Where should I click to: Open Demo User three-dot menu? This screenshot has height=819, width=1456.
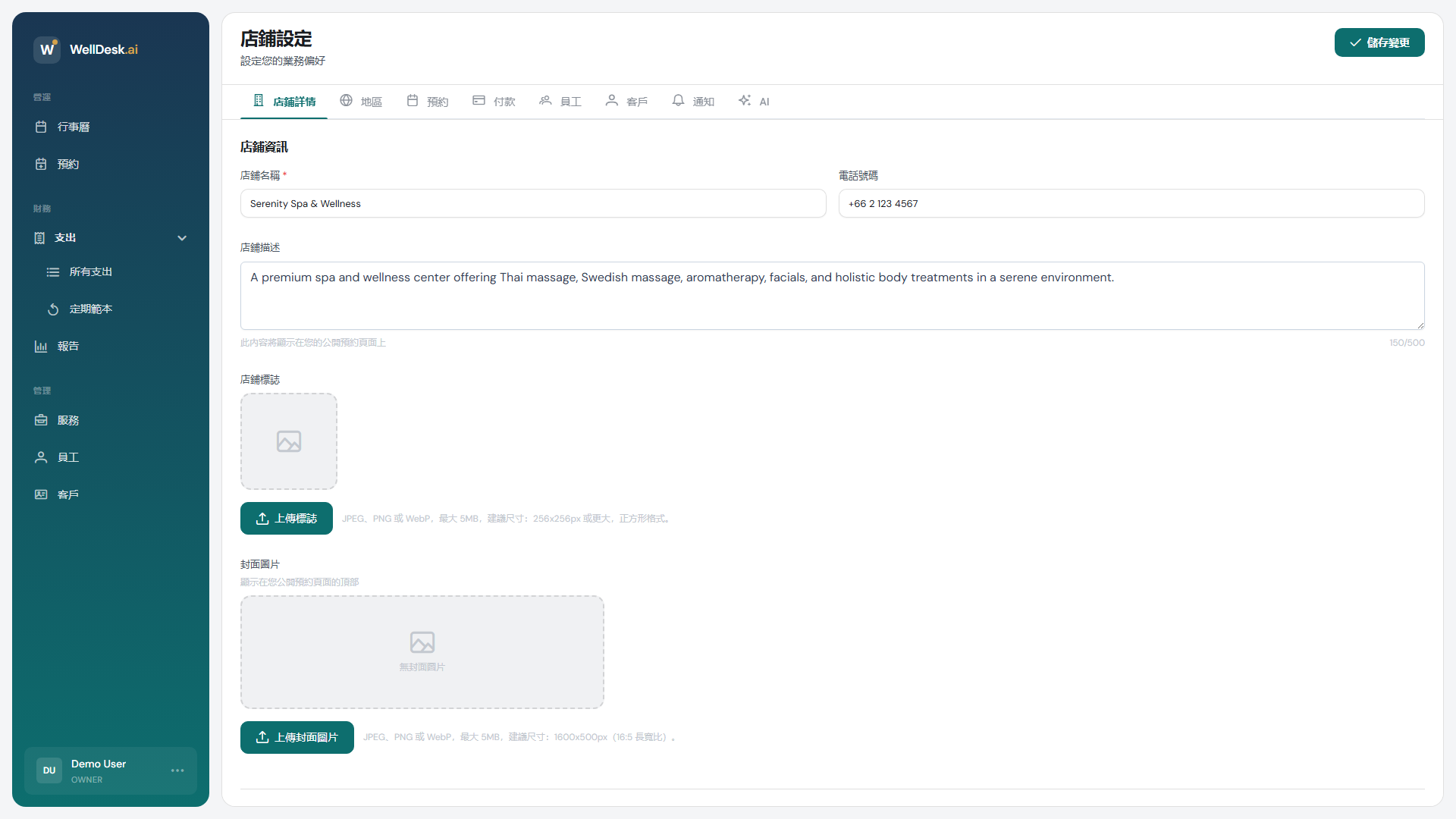coord(177,770)
